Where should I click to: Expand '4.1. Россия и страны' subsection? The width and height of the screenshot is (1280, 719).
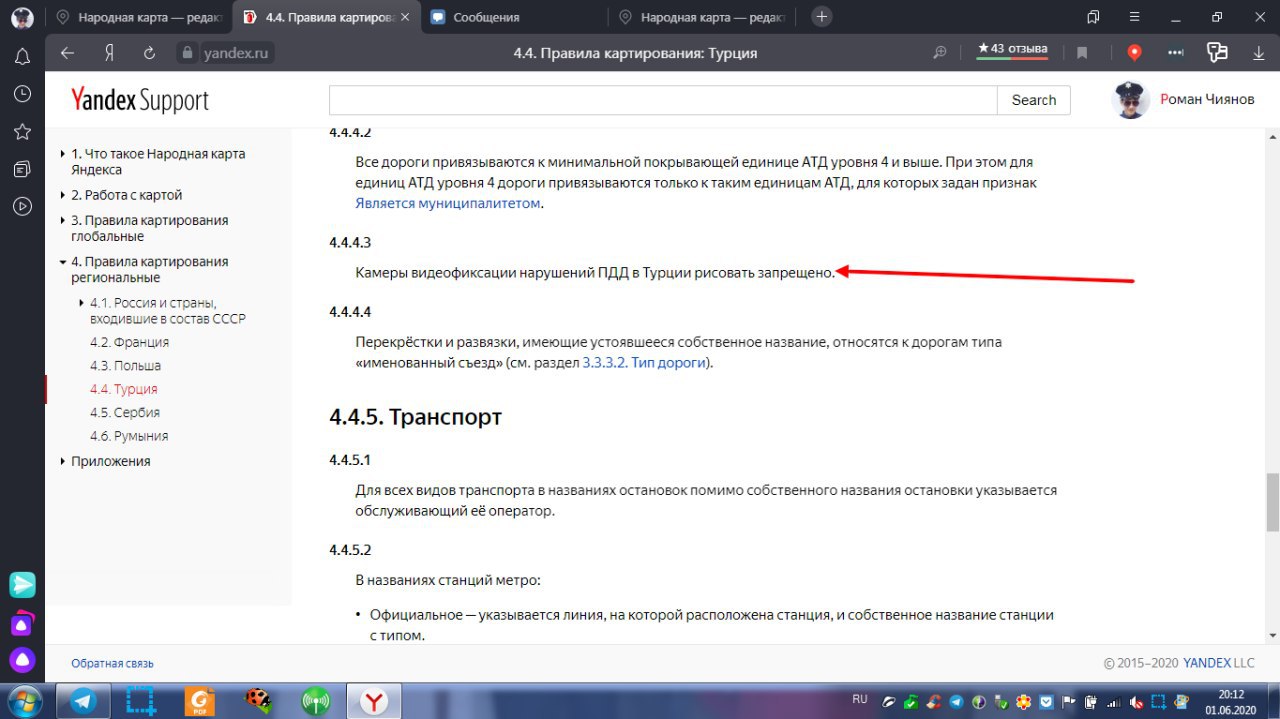167,311
